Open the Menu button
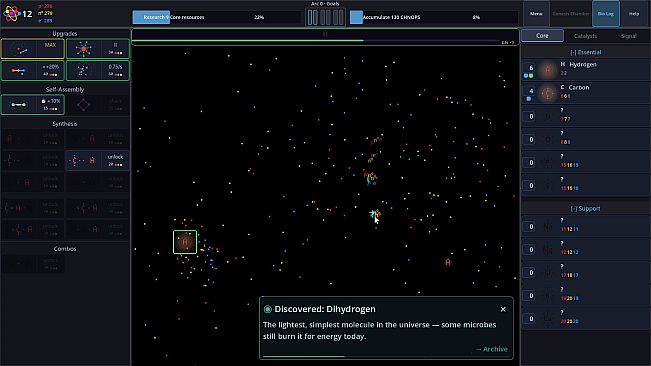Screen dimensions: 651x366 pos(536,14)
